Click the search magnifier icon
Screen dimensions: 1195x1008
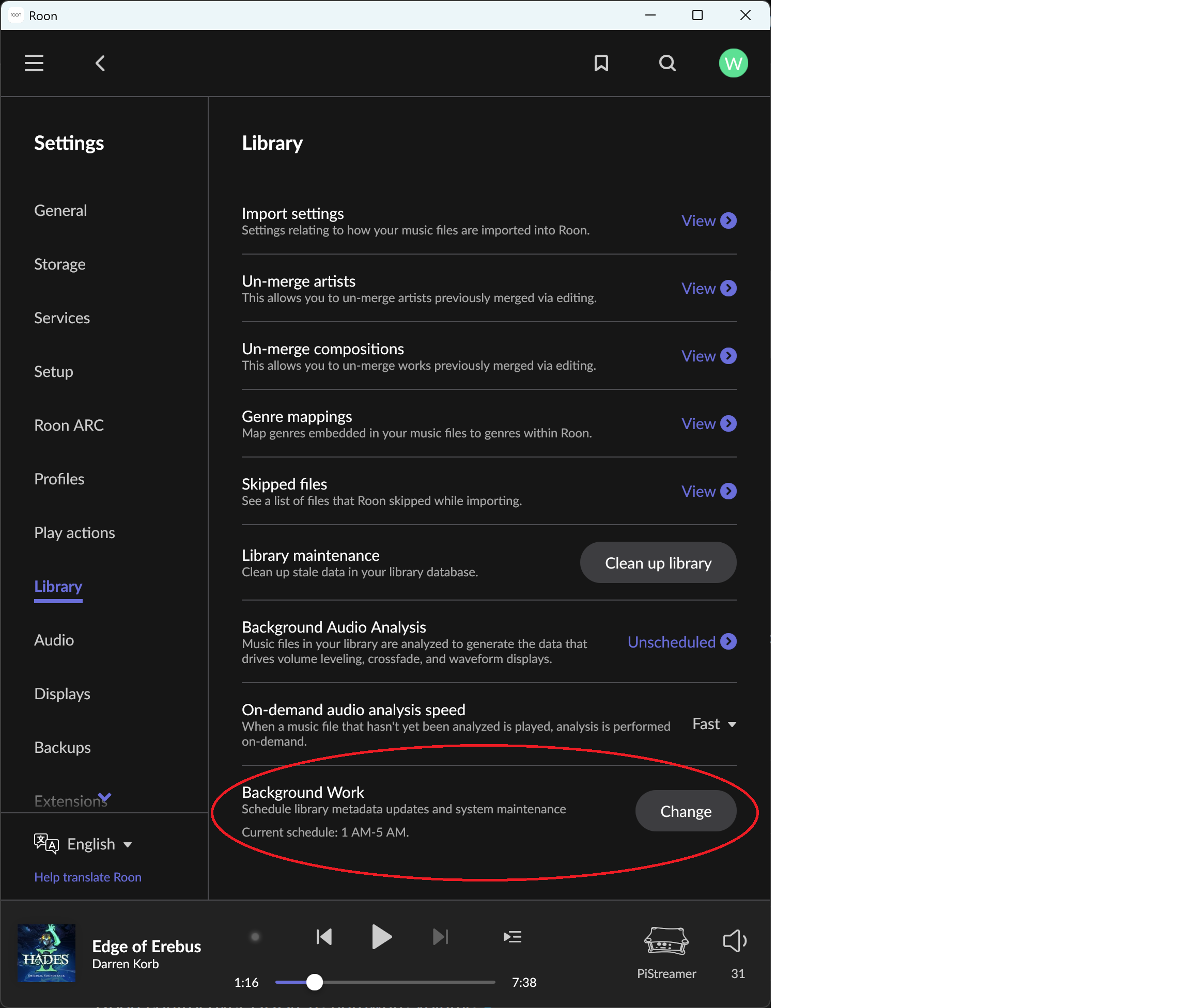coord(668,63)
